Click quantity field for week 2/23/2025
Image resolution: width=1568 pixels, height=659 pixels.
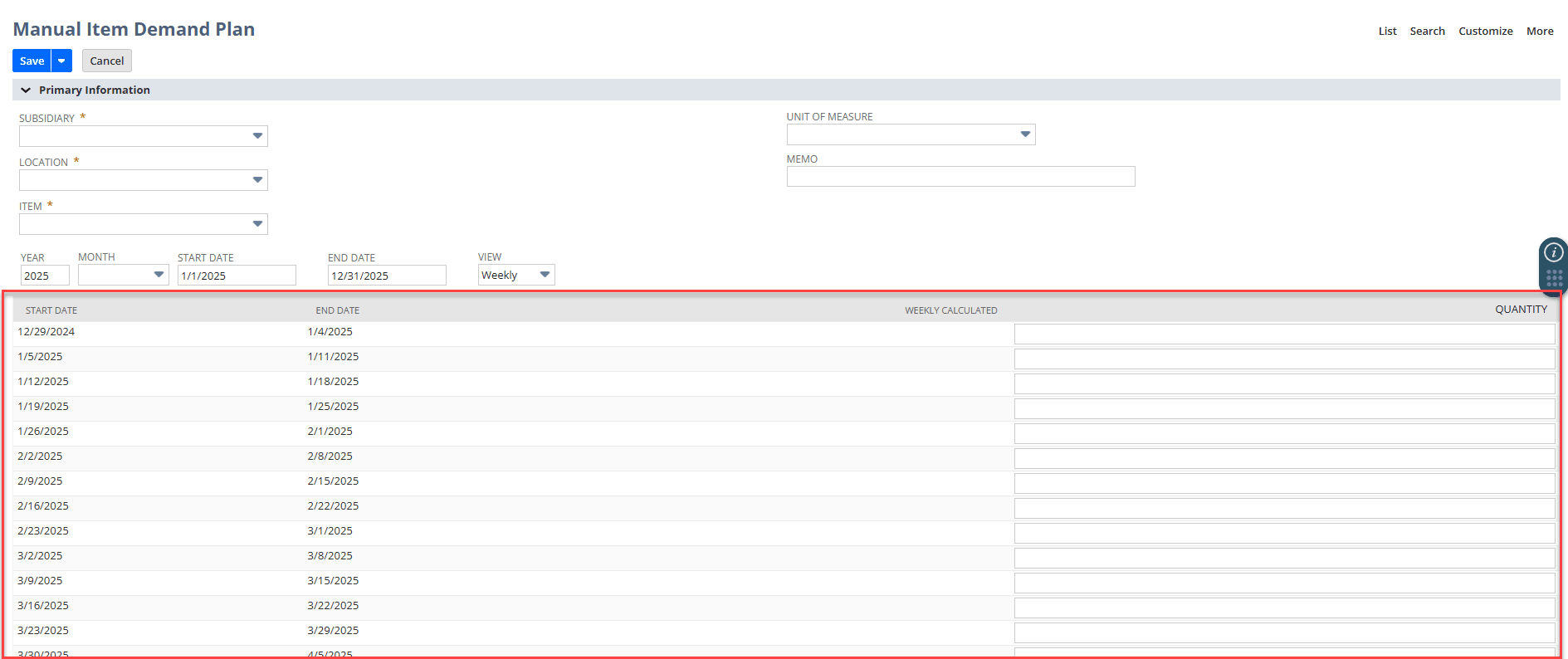[x=1284, y=533]
